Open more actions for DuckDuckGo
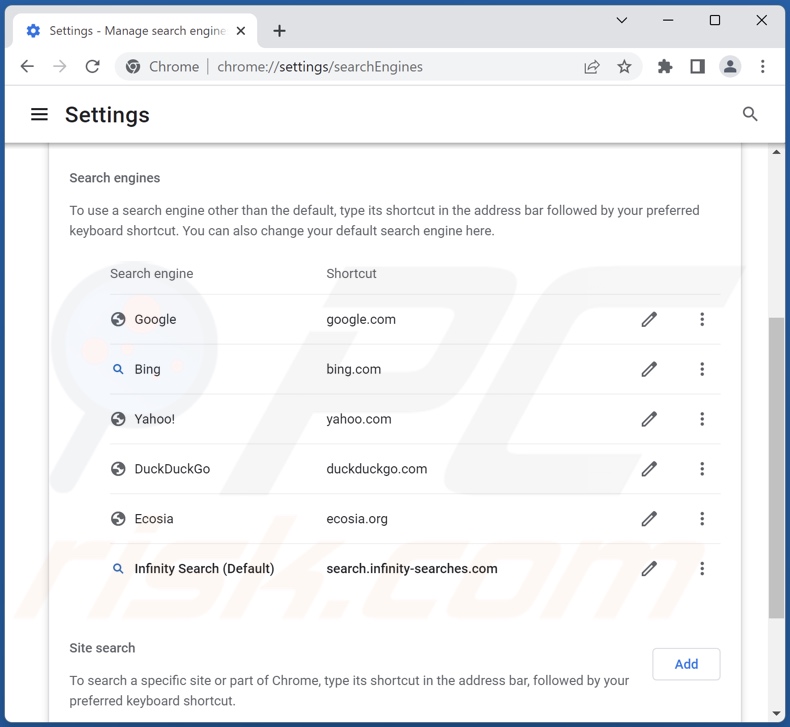The height and width of the screenshot is (727, 790). 702,469
